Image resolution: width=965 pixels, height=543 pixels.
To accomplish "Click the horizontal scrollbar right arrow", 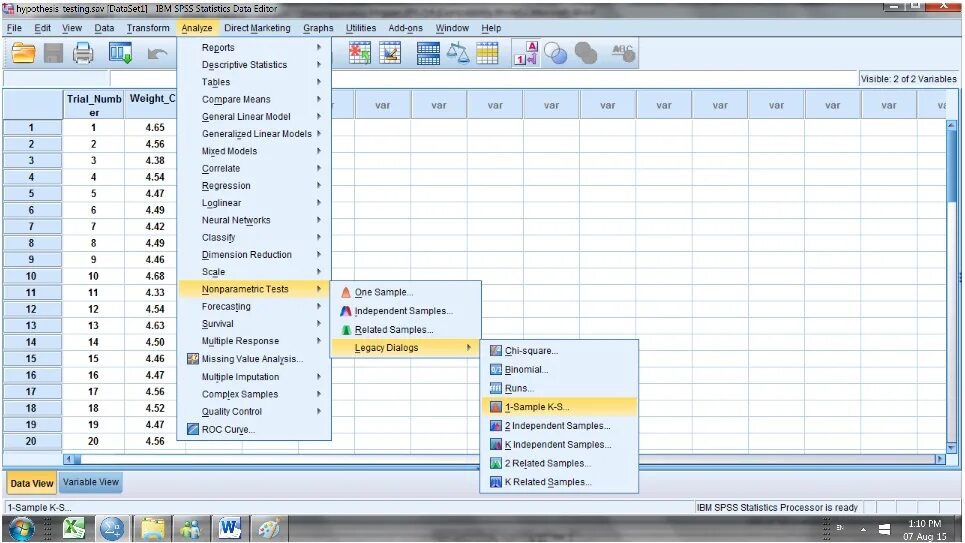I will [x=940, y=459].
